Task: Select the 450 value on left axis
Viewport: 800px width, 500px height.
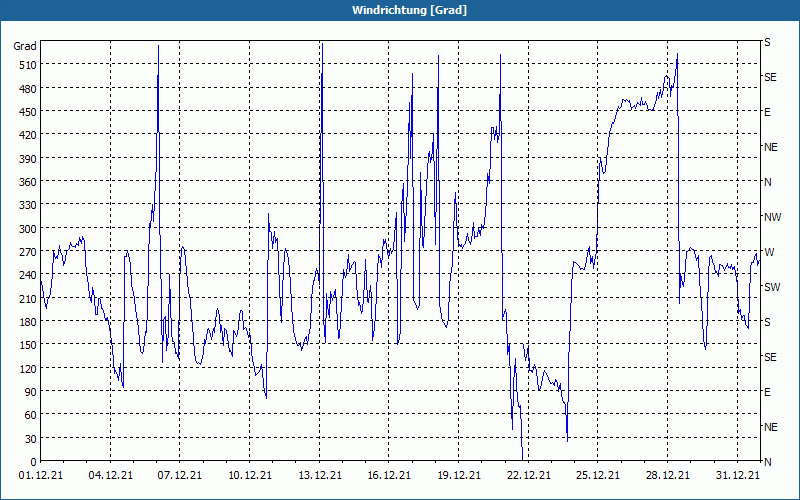Action: [28, 112]
